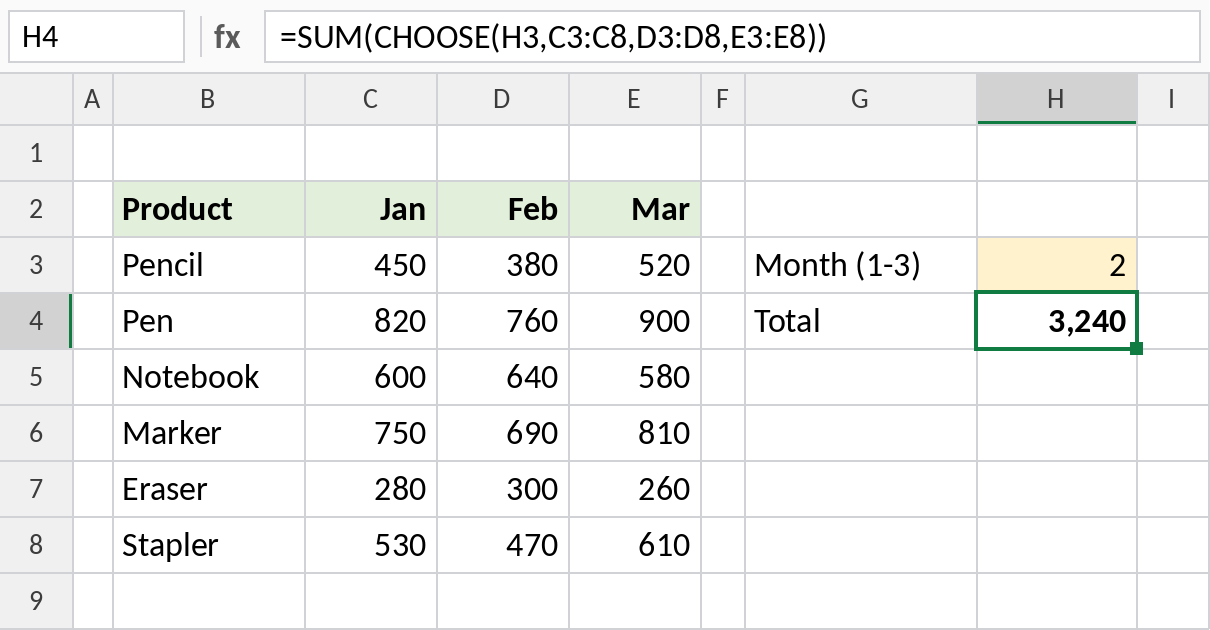
Task: Click Notebook's Feb value 640
Action: coord(503,377)
